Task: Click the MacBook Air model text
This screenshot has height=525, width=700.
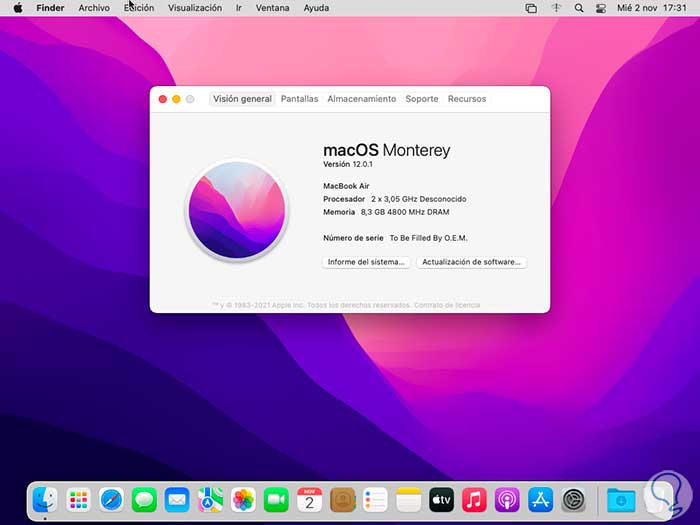Action: click(346, 186)
